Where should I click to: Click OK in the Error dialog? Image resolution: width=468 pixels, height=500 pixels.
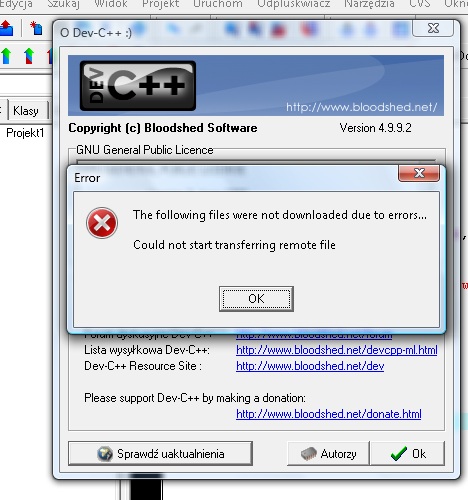pos(256,299)
